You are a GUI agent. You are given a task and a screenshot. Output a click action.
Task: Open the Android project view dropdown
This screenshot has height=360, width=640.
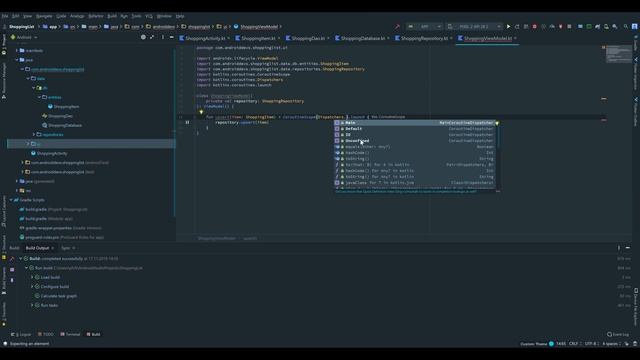[x=24, y=37]
